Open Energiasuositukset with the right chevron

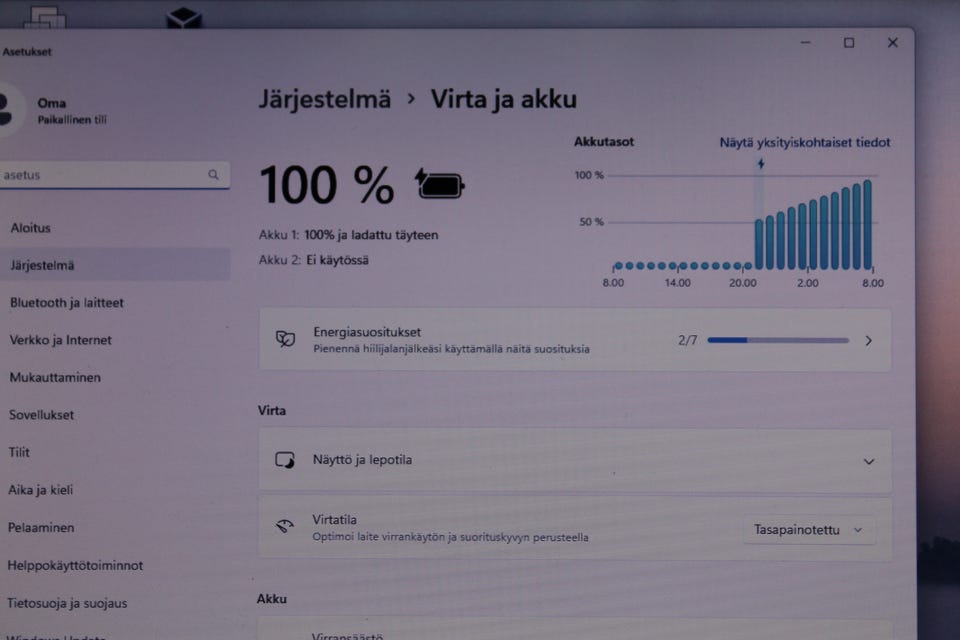pos(868,341)
